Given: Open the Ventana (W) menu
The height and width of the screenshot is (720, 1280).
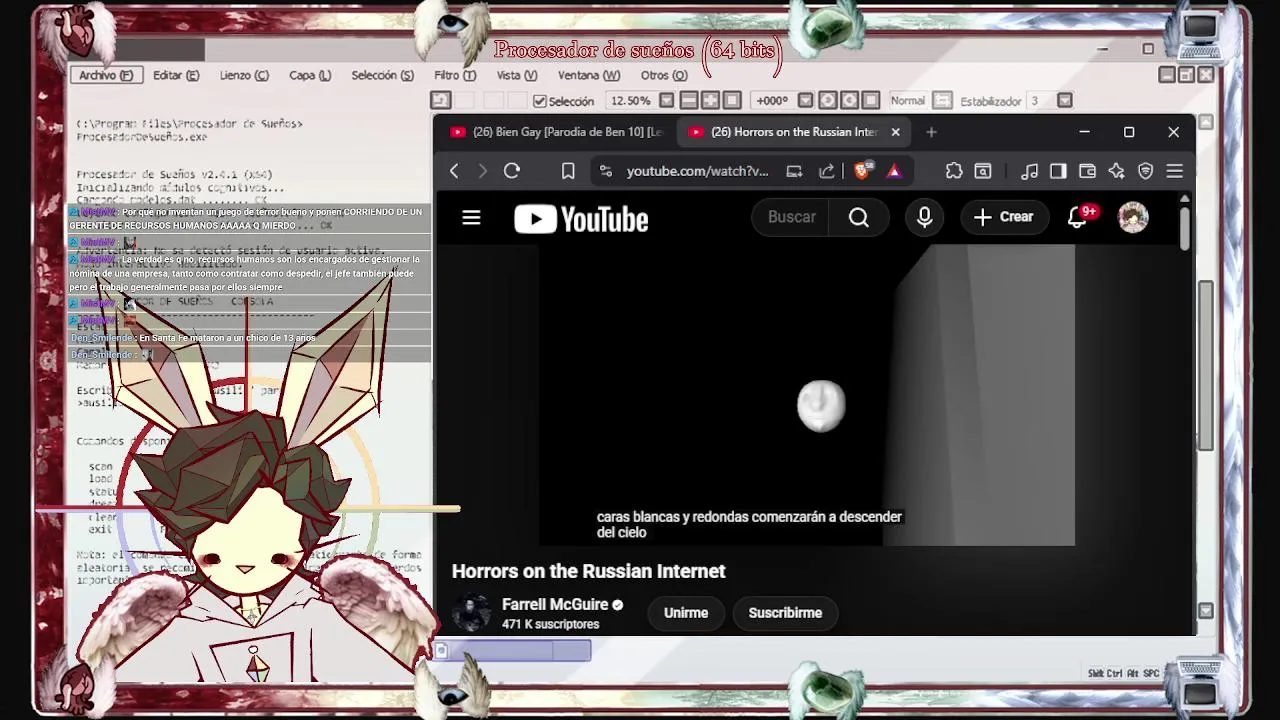Looking at the screenshot, I should [589, 75].
